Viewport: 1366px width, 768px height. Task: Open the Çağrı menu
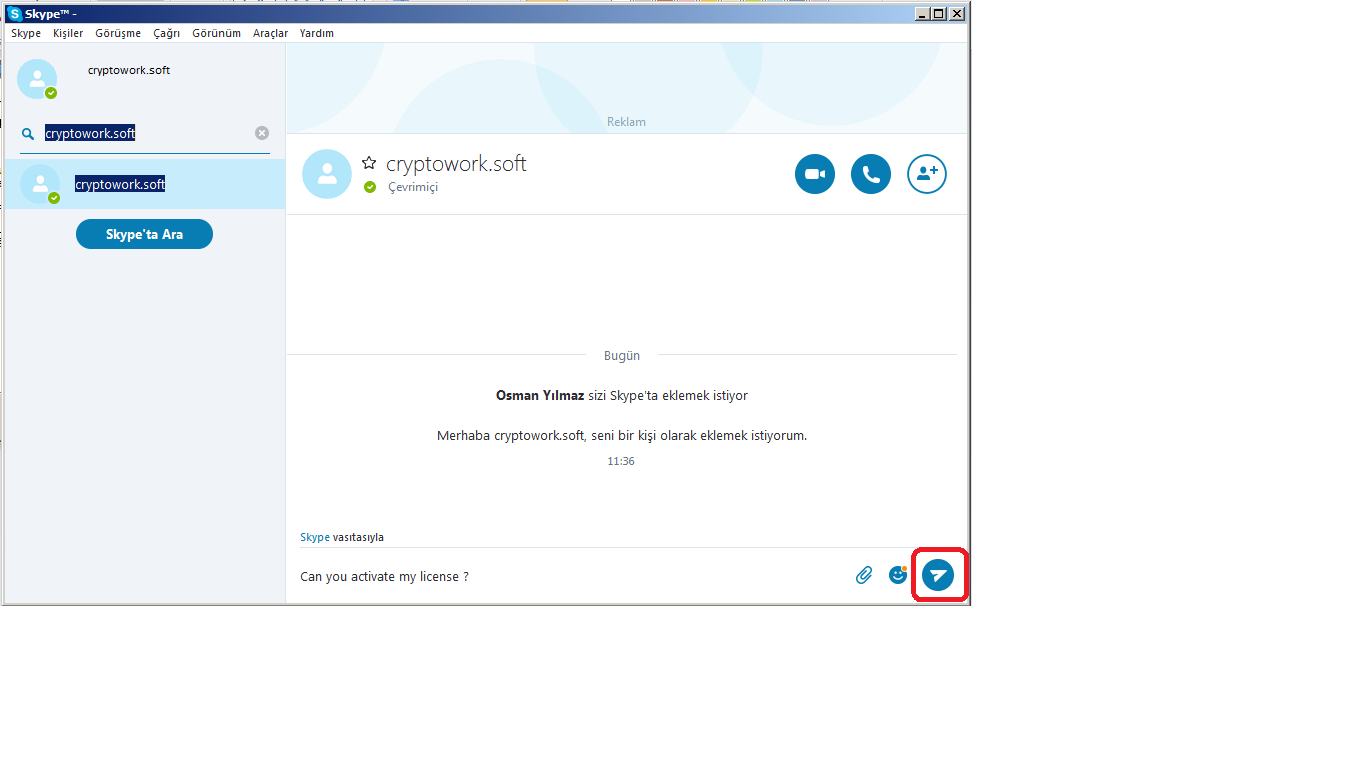(x=167, y=33)
